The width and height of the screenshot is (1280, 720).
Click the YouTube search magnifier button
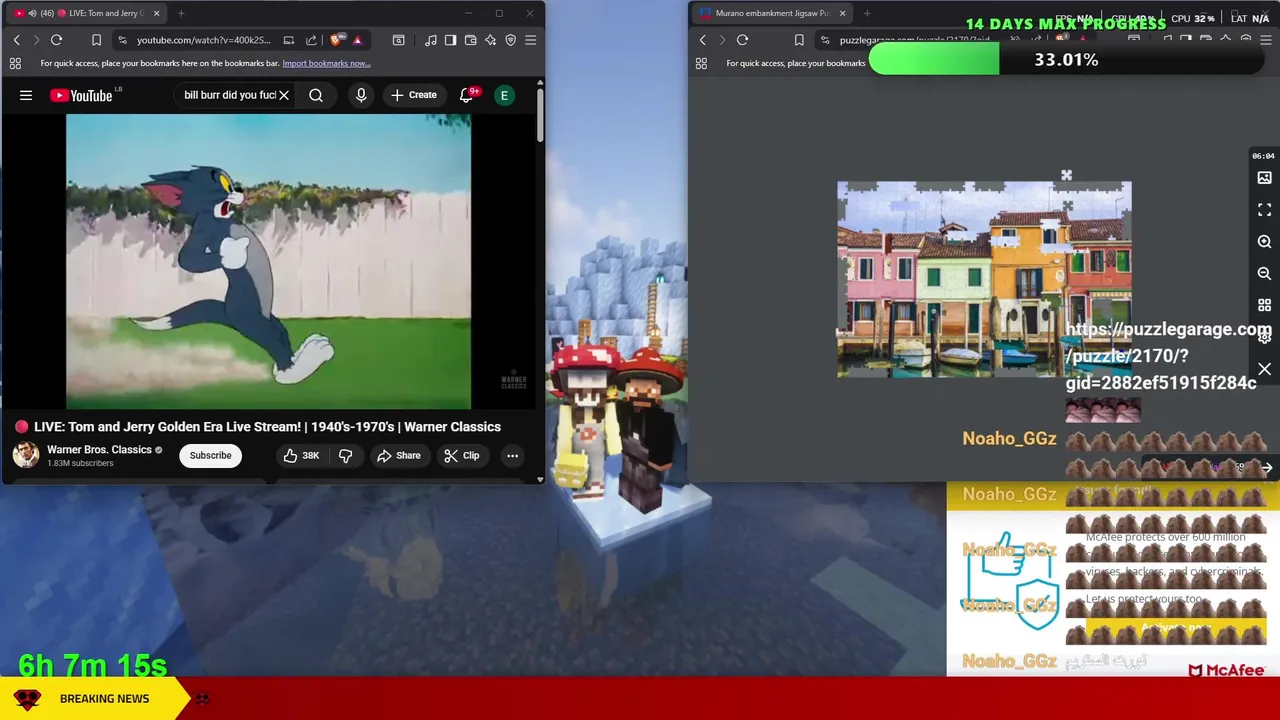316,95
